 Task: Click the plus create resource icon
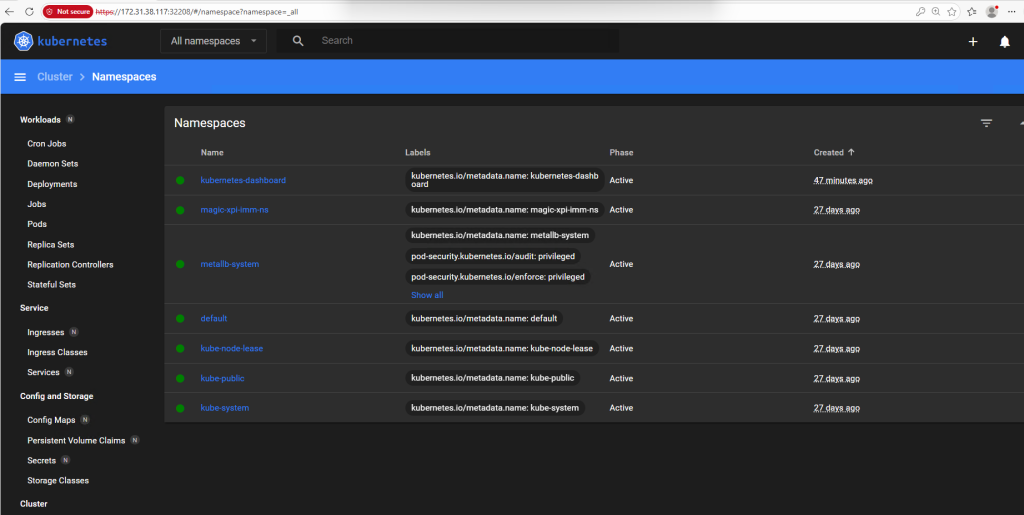(973, 42)
